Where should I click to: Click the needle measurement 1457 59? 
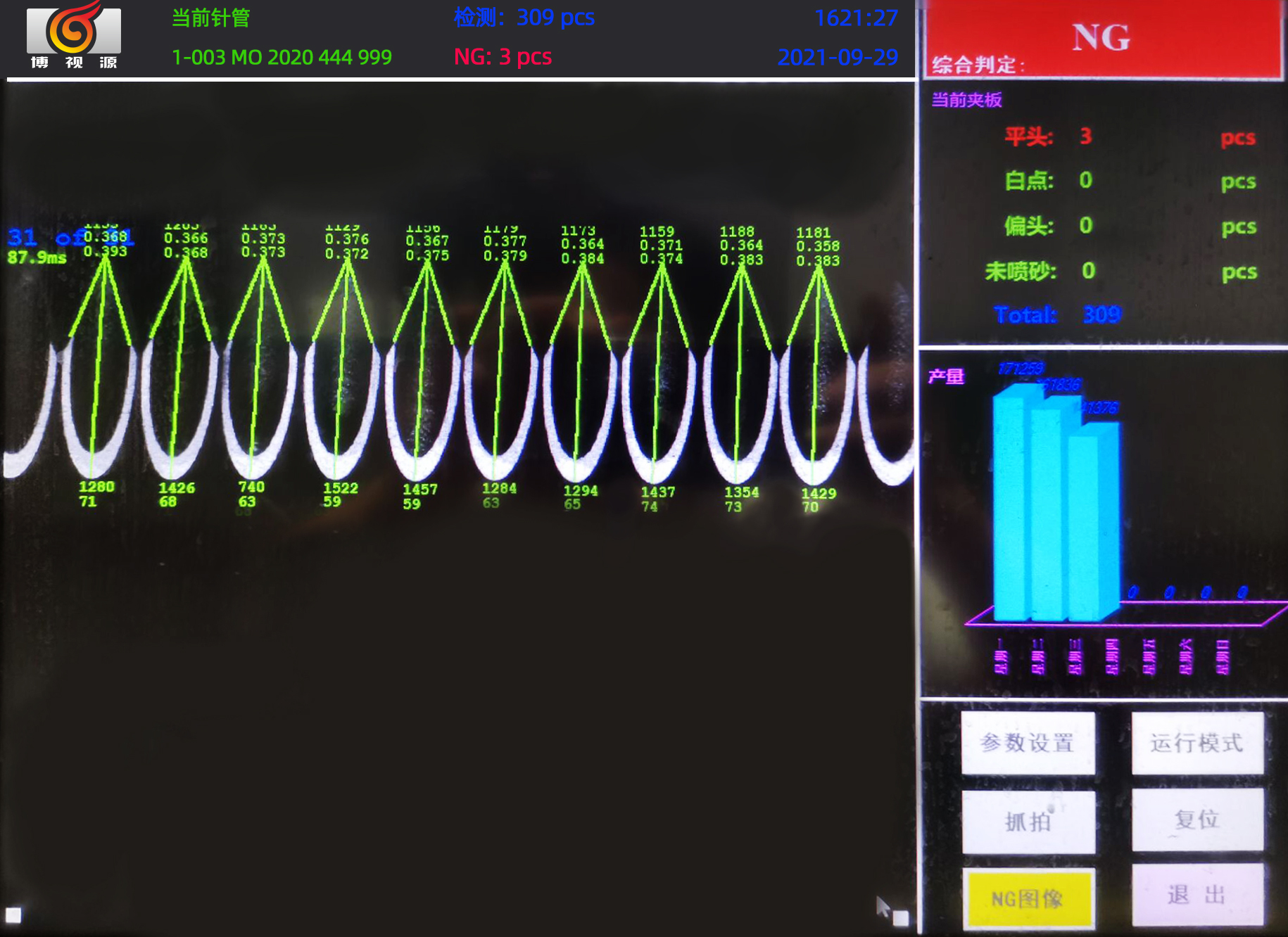click(x=419, y=496)
